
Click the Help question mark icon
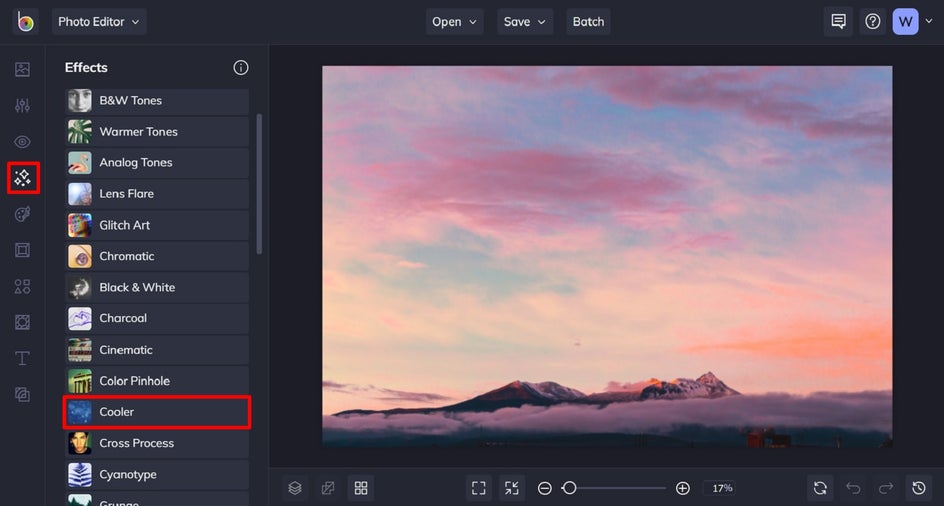873,21
